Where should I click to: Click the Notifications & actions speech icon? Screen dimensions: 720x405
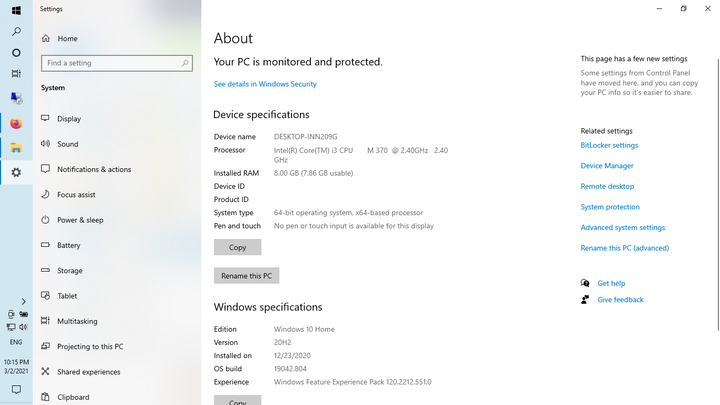pyautogui.click(x=45, y=169)
